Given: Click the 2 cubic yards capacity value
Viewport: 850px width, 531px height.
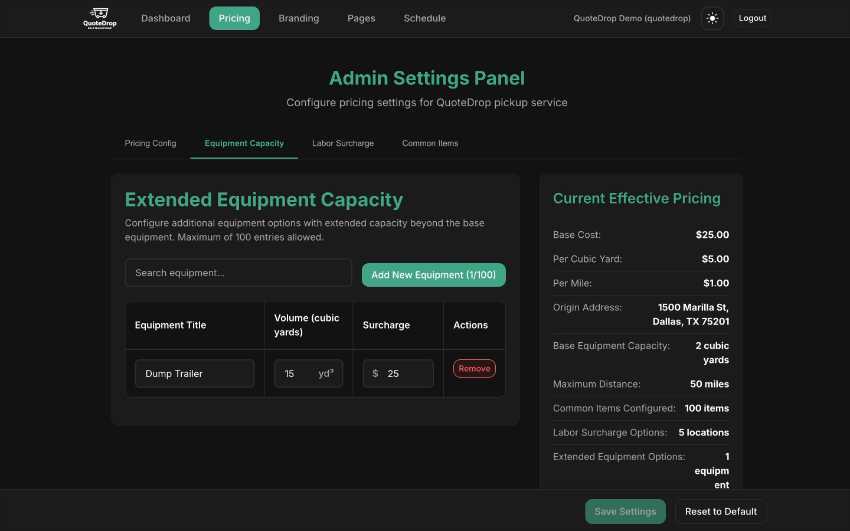Looking at the screenshot, I should [712, 353].
